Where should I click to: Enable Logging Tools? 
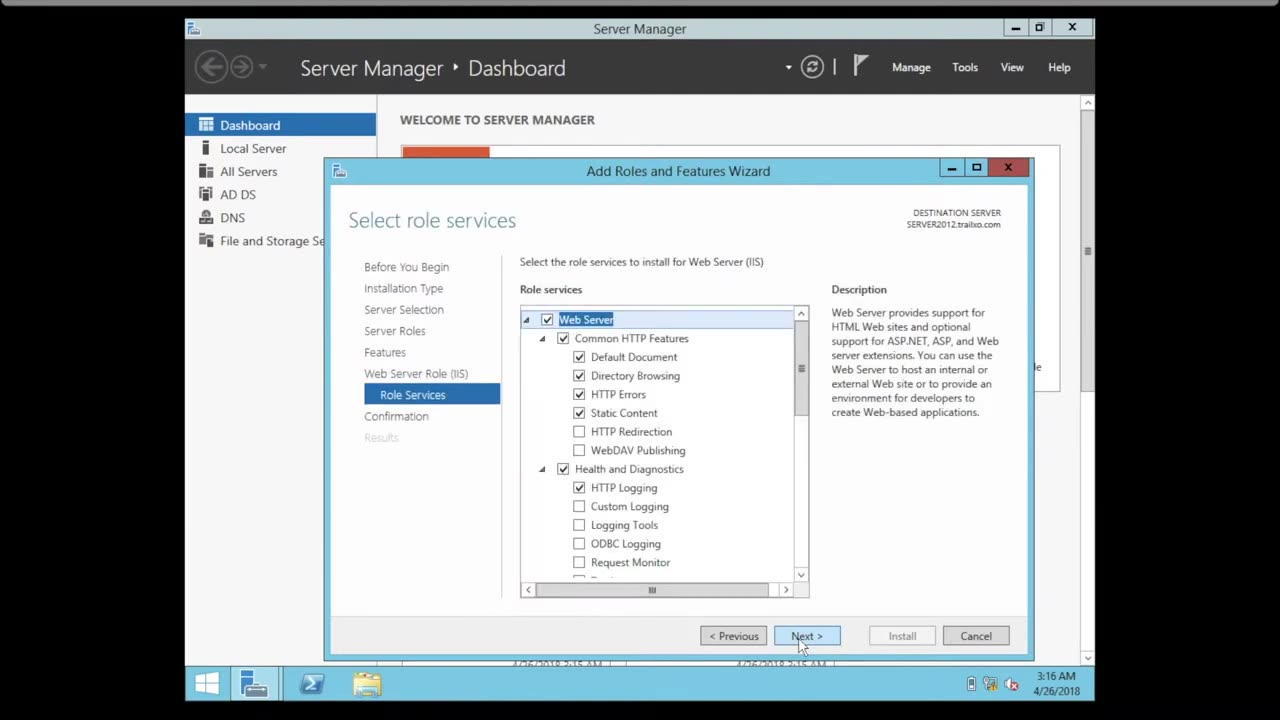coord(579,525)
